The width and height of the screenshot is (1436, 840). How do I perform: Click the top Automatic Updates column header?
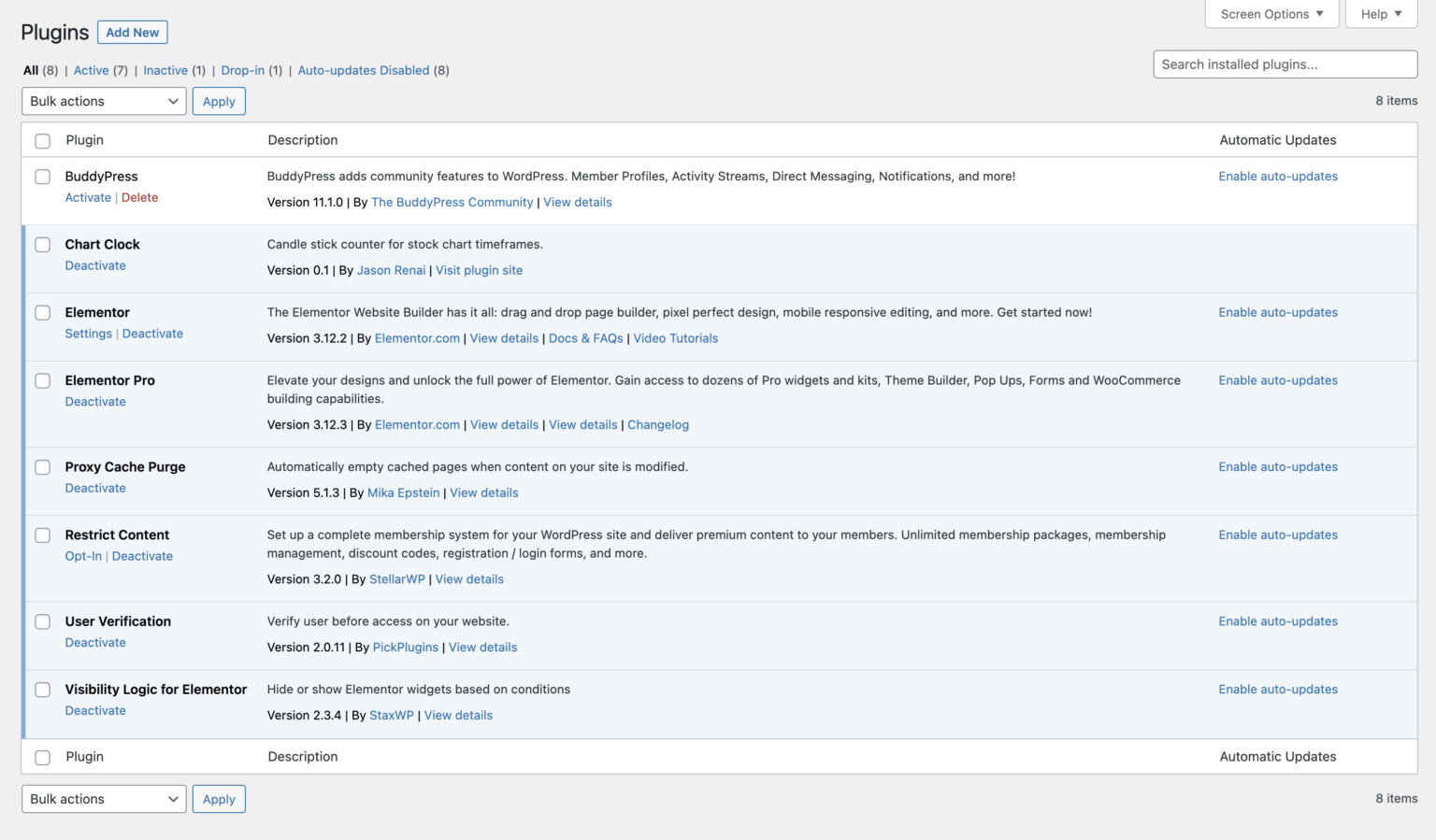(x=1278, y=140)
